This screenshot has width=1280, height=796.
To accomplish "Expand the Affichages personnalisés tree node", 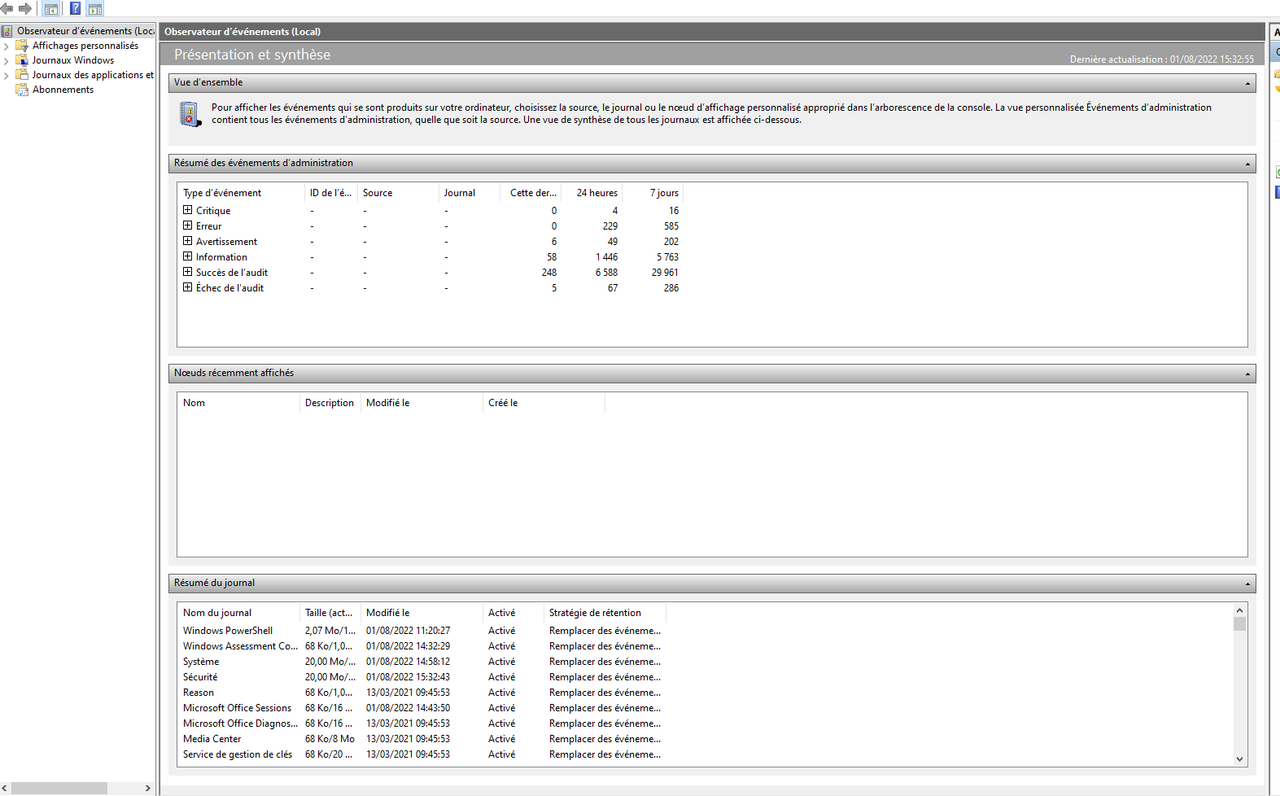I will [x=6, y=46].
